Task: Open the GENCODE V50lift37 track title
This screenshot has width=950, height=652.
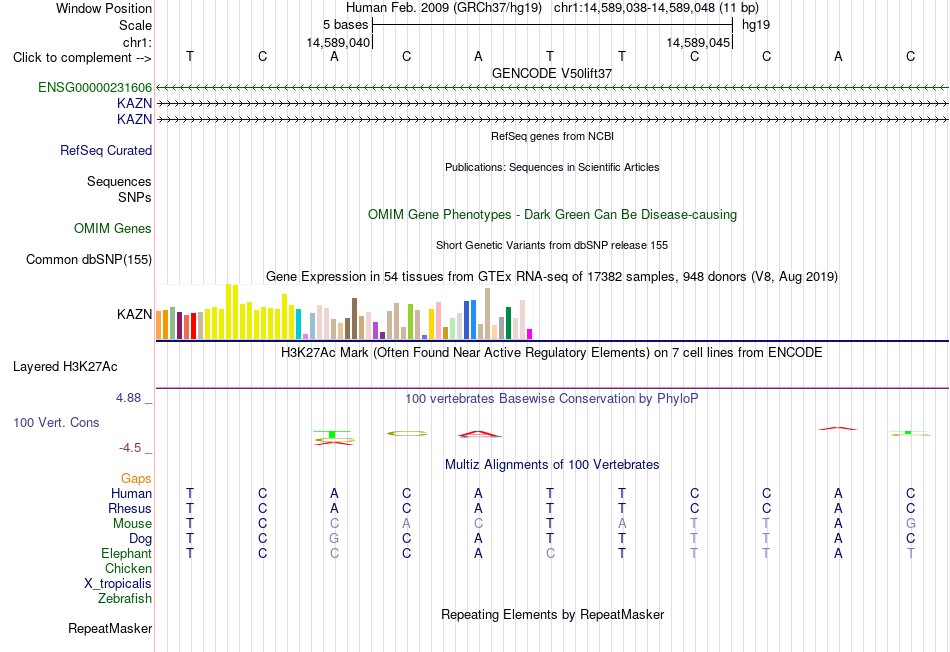Action: pos(552,73)
